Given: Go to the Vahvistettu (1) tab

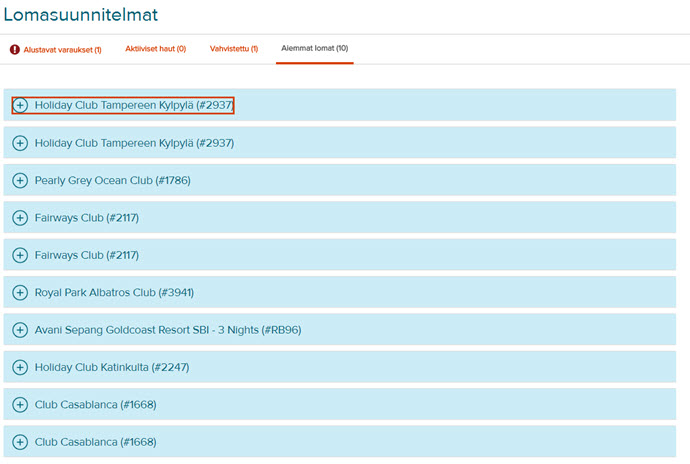Looking at the screenshot, I should tap(234, 49).
